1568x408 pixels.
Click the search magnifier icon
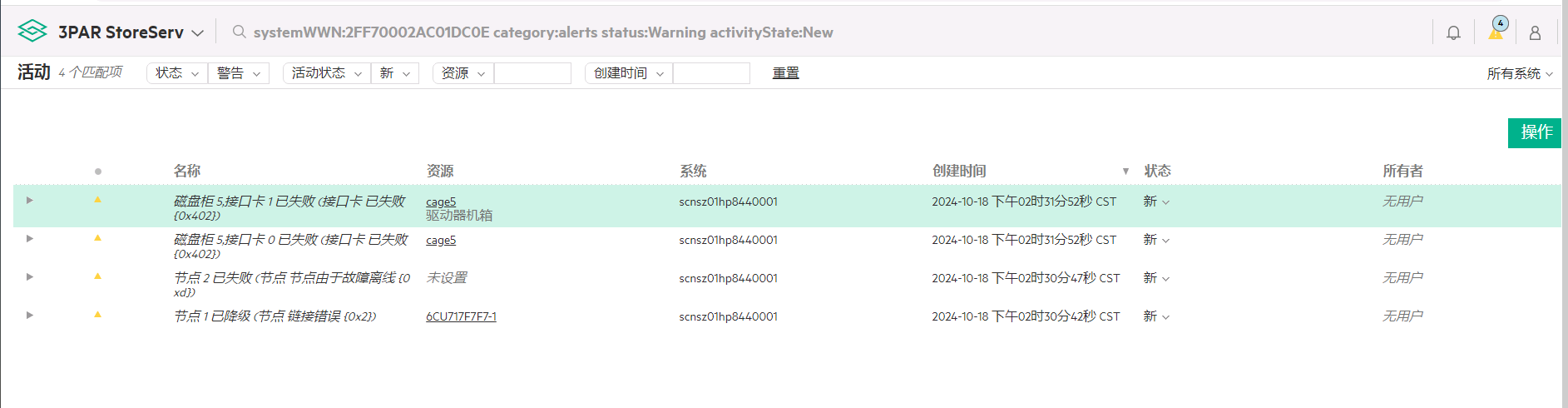click(239, 32)
